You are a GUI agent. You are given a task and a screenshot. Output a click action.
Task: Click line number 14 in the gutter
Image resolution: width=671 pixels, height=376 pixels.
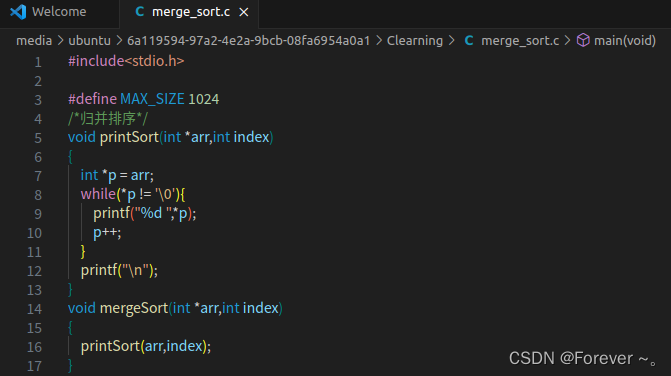34,309
